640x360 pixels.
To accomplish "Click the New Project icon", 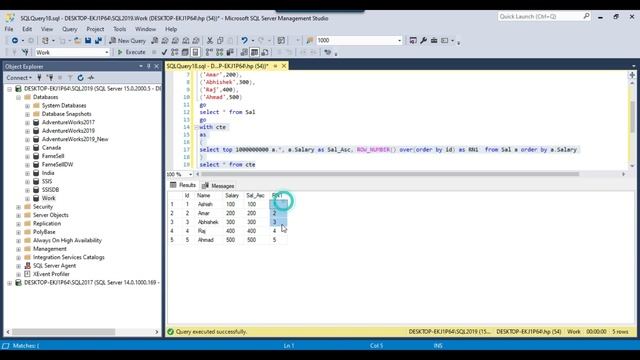I will (x=45, y=40).
